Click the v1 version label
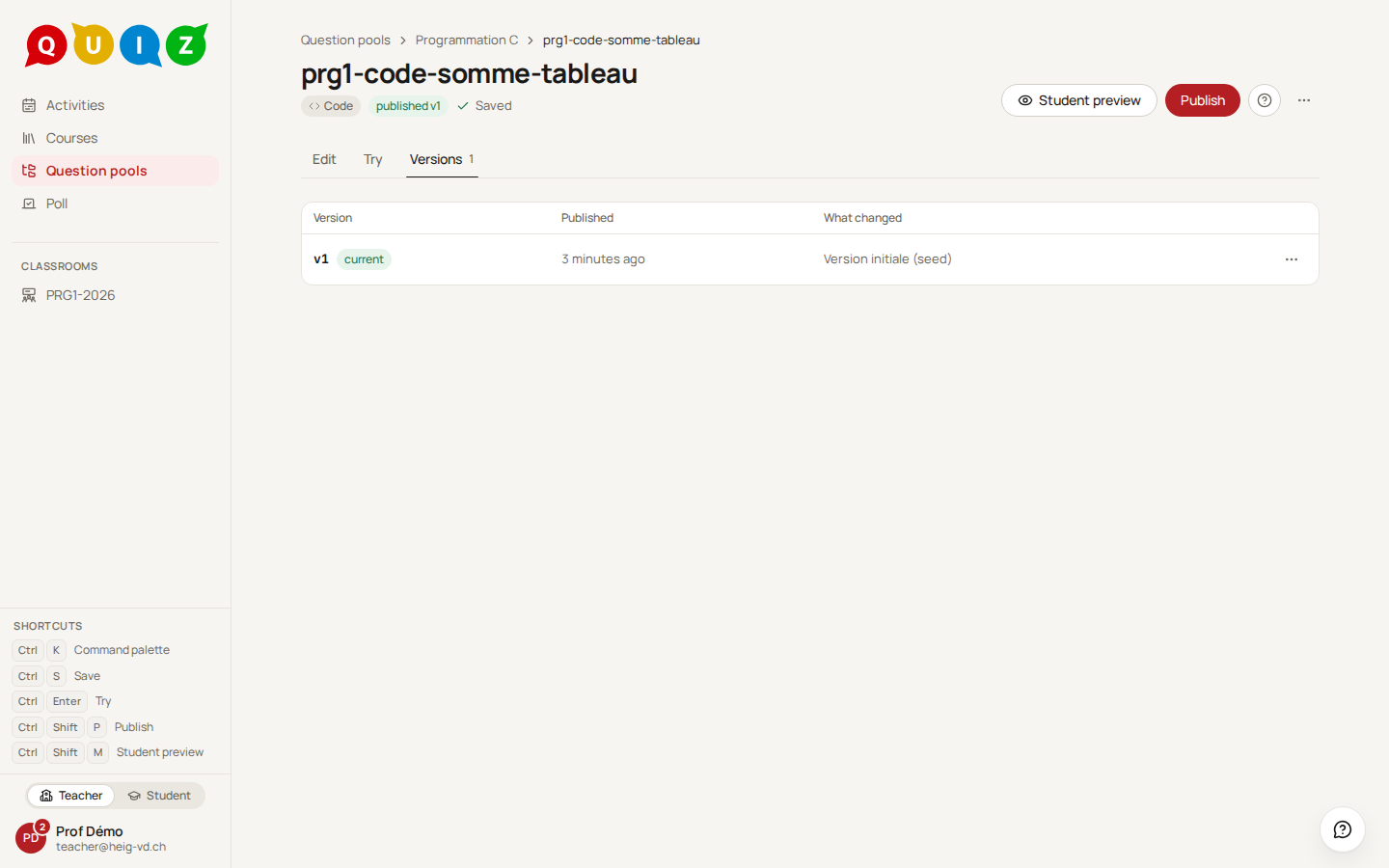This screenshot has width=1389, height=868. (321, 258)
